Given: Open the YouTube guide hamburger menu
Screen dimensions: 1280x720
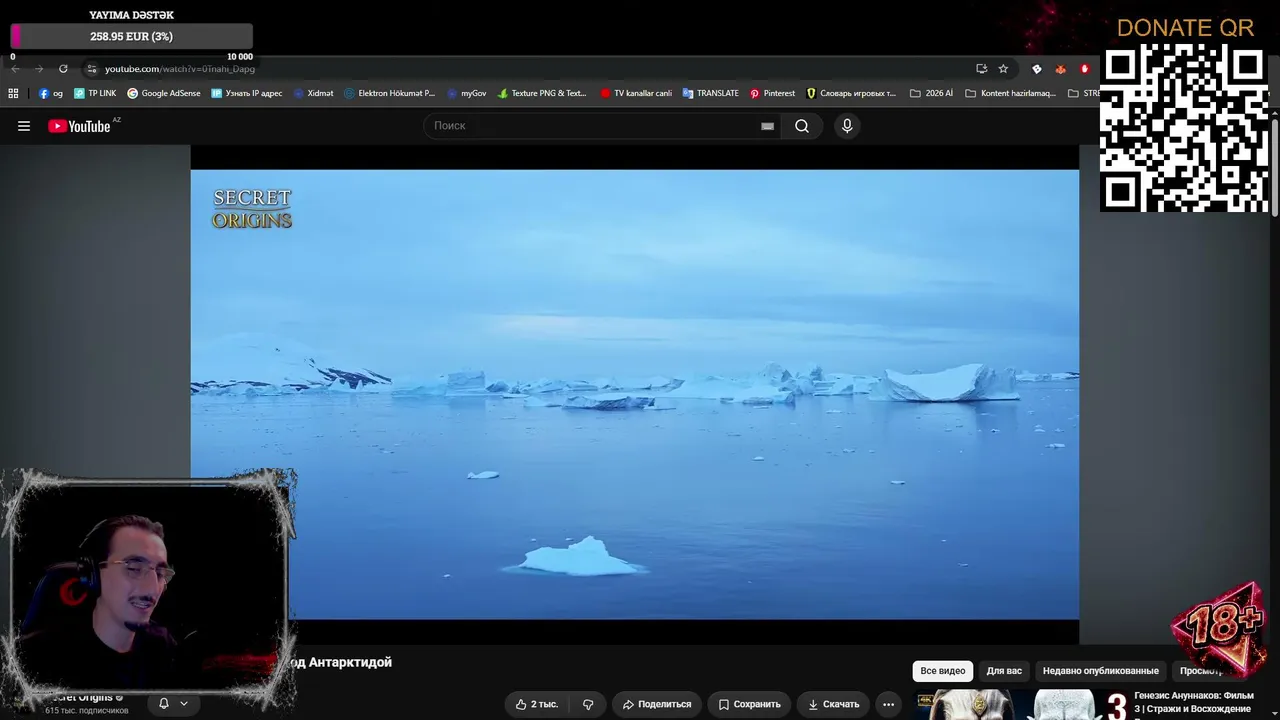Looking at the screenshot, I should (24, 126).
